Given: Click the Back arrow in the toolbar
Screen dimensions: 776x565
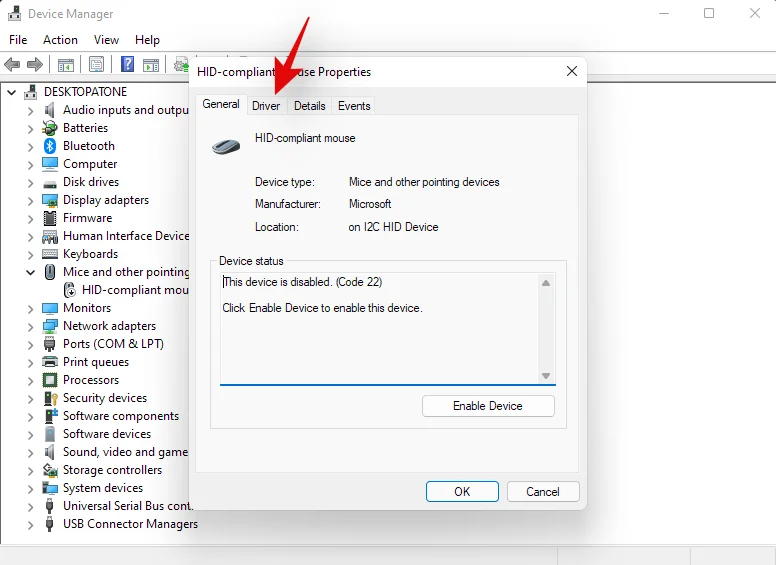Looking at the screenshot, I should 12,64.
